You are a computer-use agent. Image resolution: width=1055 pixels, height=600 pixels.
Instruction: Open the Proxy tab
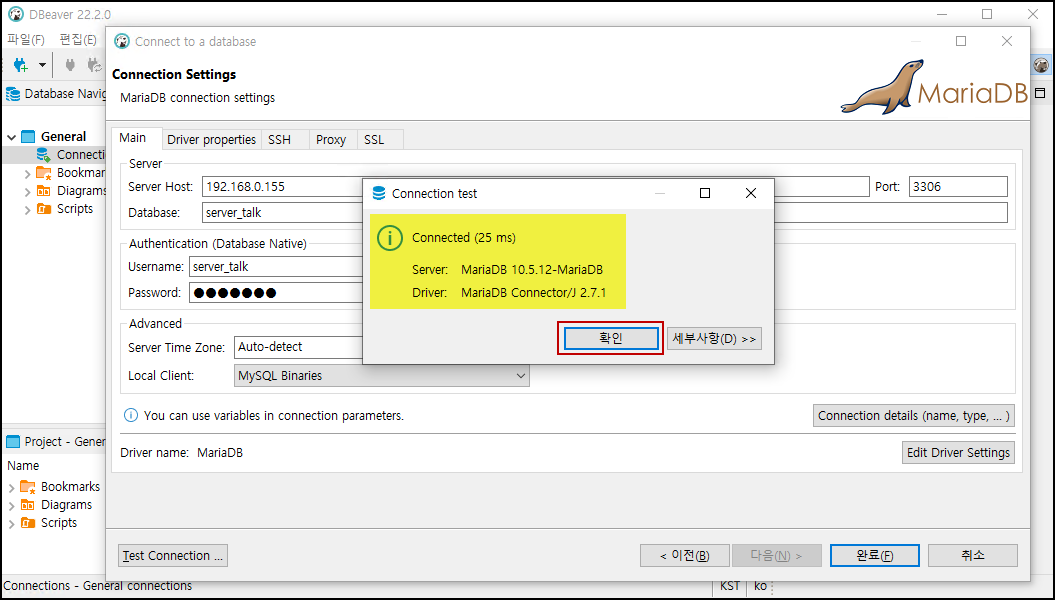click(x=331, y=139)
